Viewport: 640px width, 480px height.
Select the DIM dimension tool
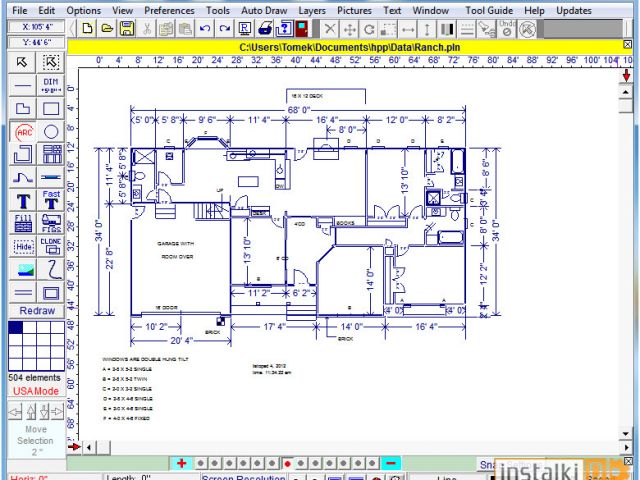(50, 85)
